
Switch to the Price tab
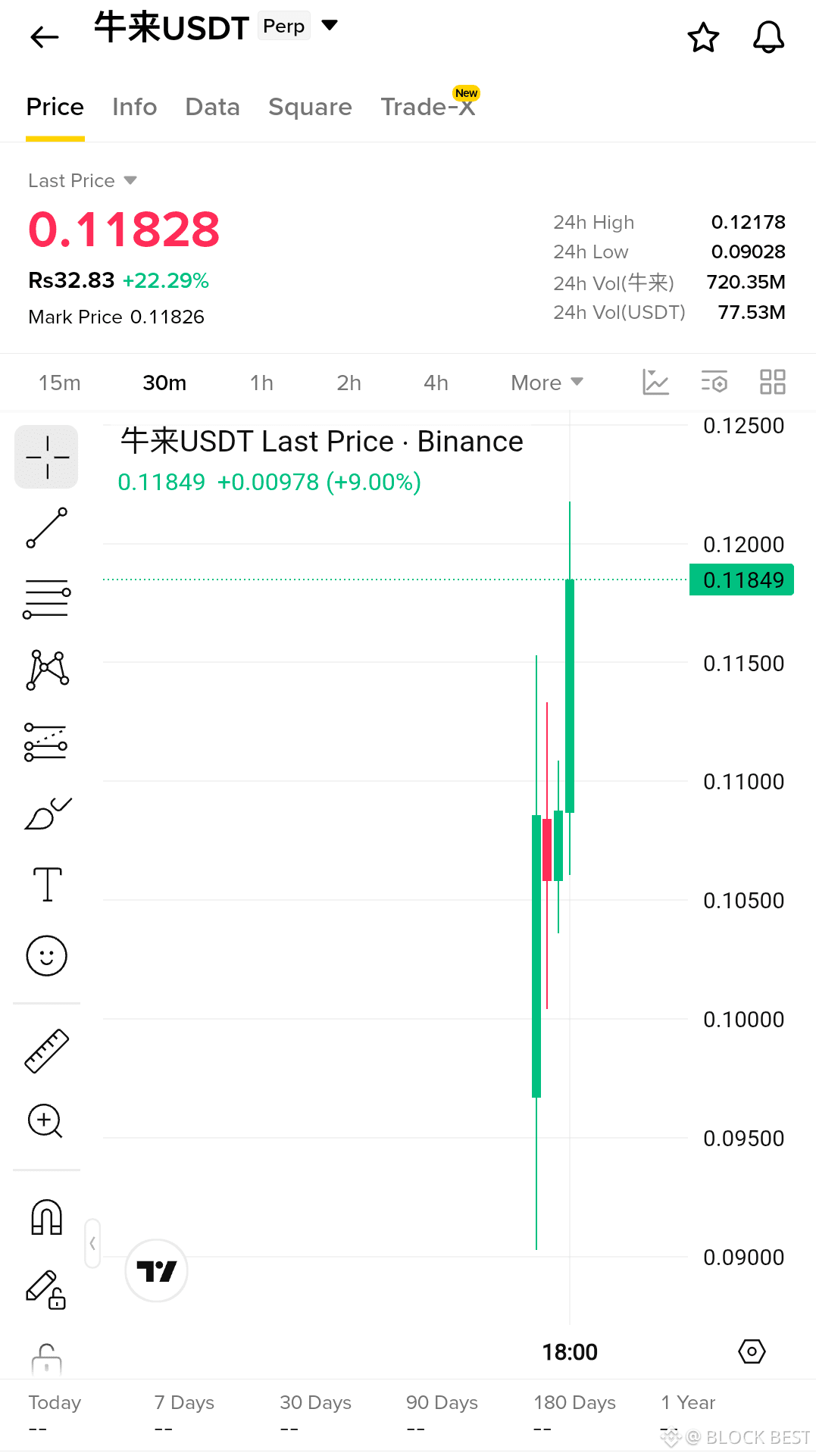55,107
